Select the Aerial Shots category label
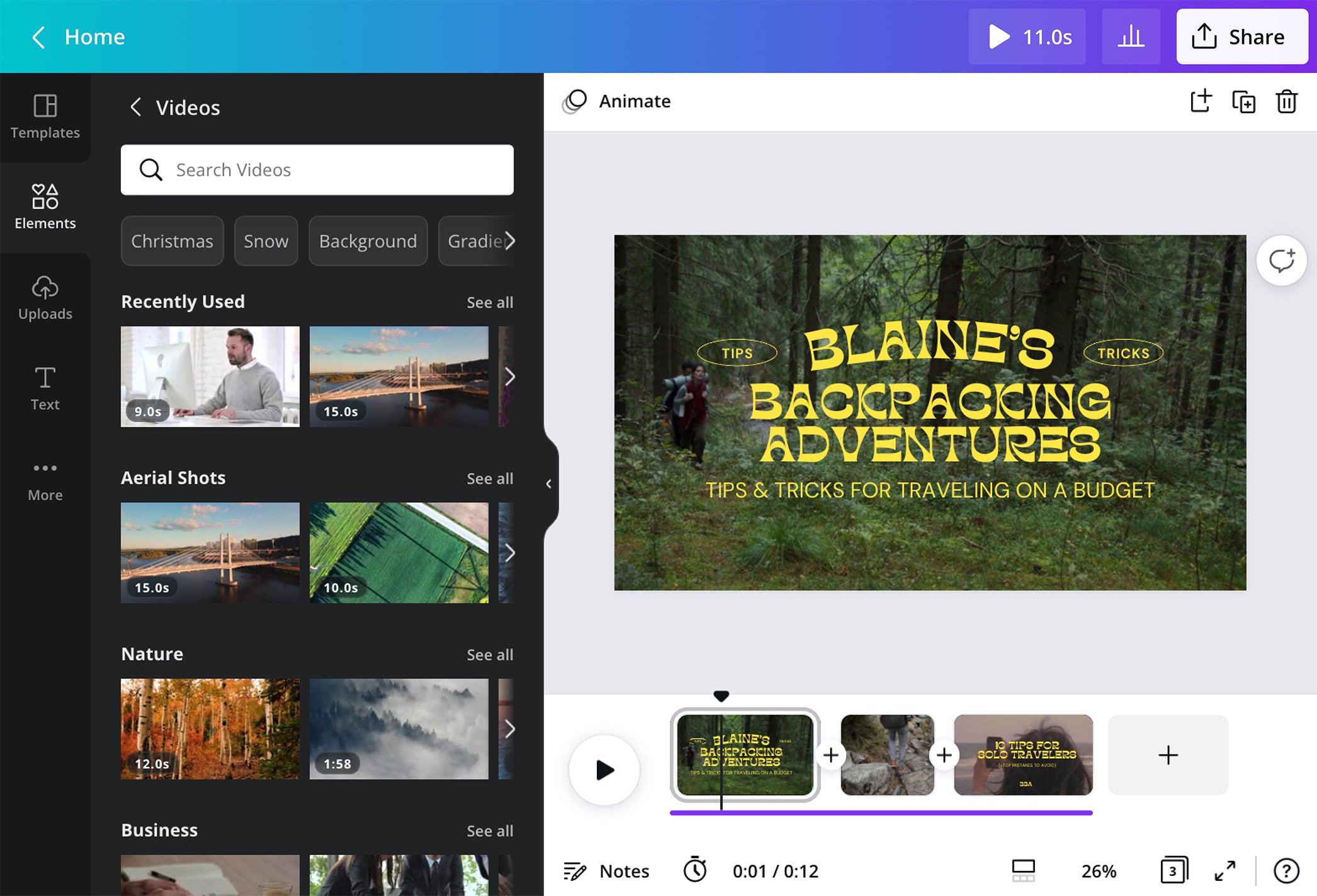1317x896 pixels. (x=173, y=477)
